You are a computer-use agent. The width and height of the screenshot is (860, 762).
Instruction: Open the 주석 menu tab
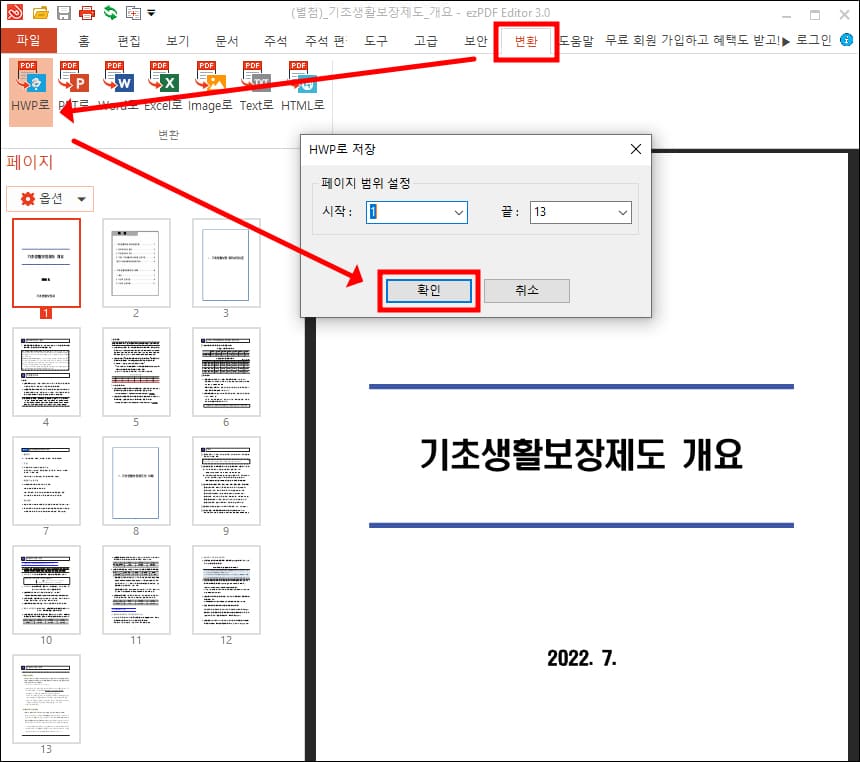275,42
